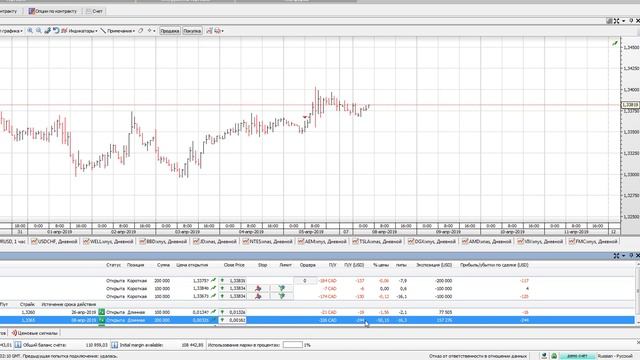Viewport: 640px width, 360px height.
Task: Open the Счет tab
Action: pyautogui.click(x=94, y=11)
